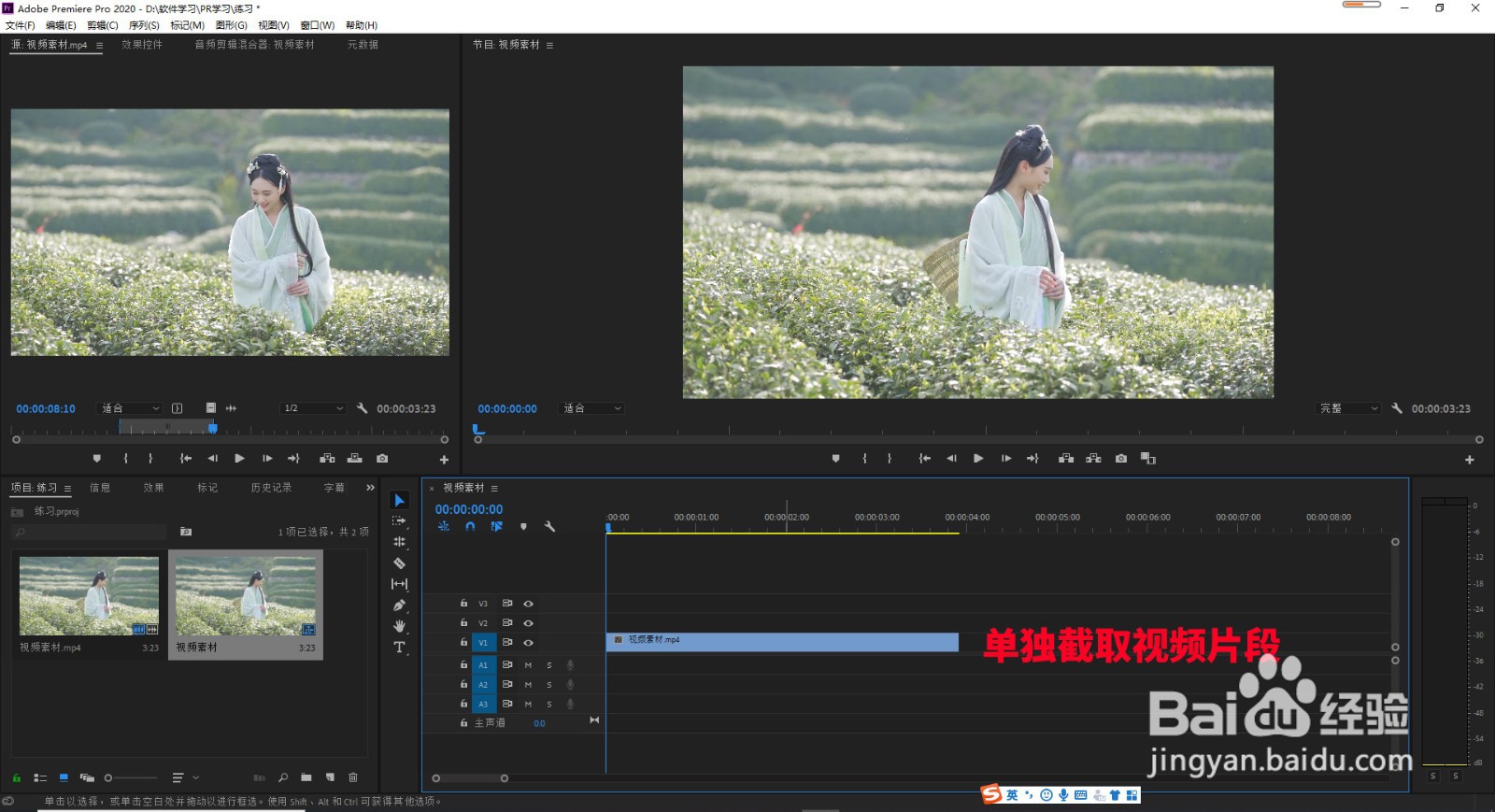Open Find search in project panel footer
The image size is (1495, 812).
283,777
